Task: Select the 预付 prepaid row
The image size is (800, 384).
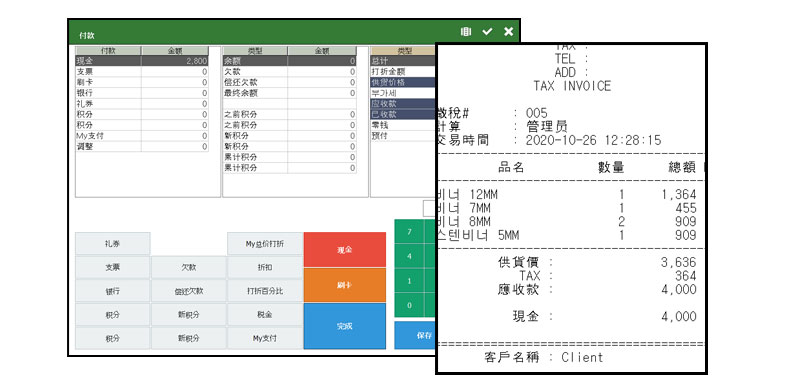Action: click(x=403, y=136)
